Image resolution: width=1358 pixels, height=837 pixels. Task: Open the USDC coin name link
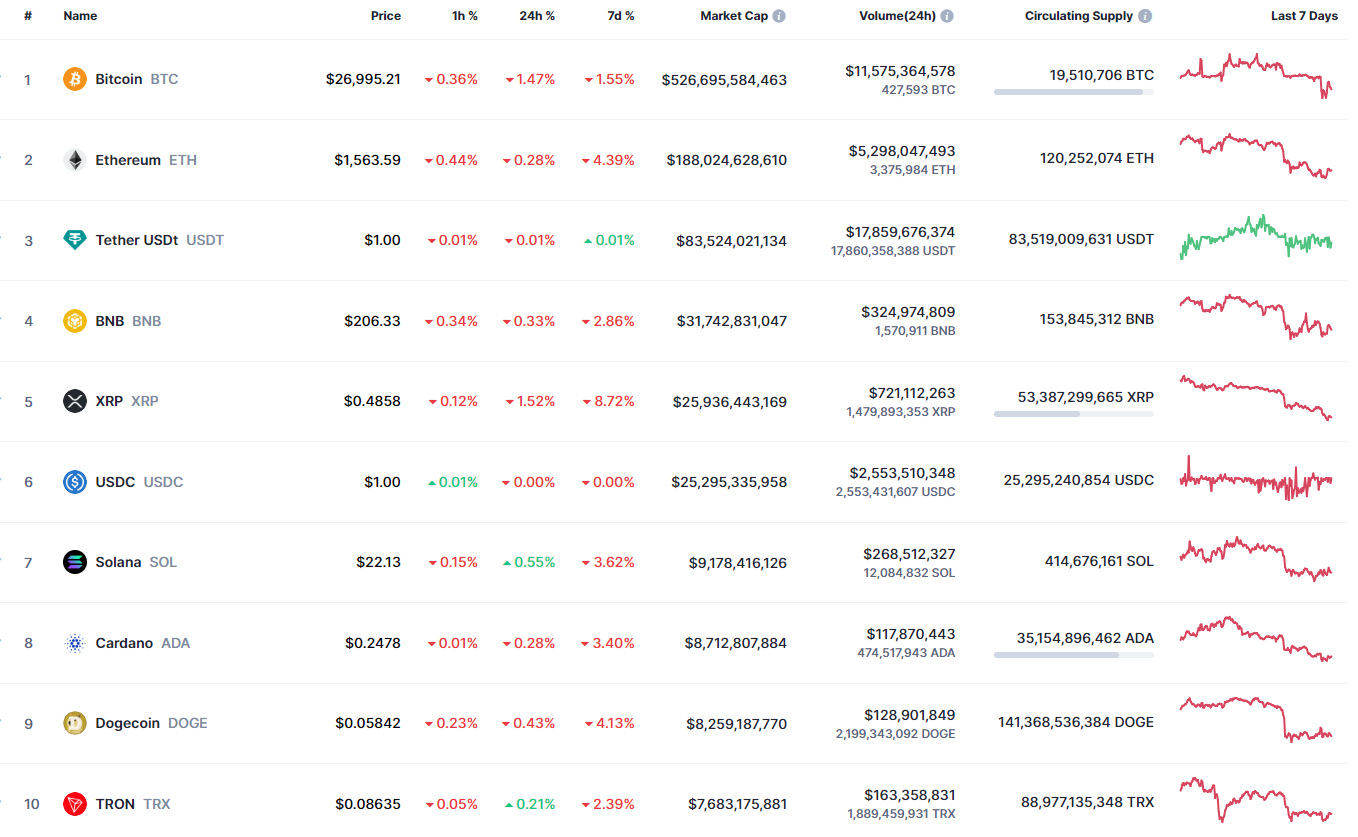pos(115,482)
